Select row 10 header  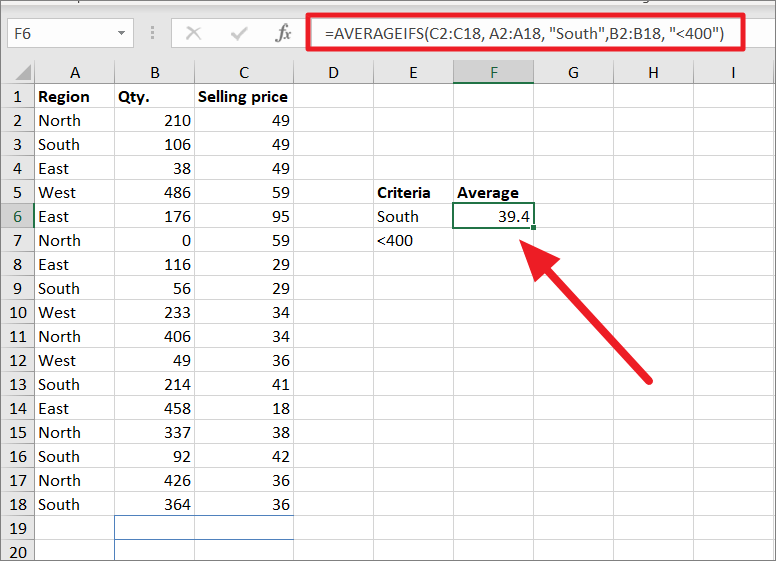pos(18,312)
